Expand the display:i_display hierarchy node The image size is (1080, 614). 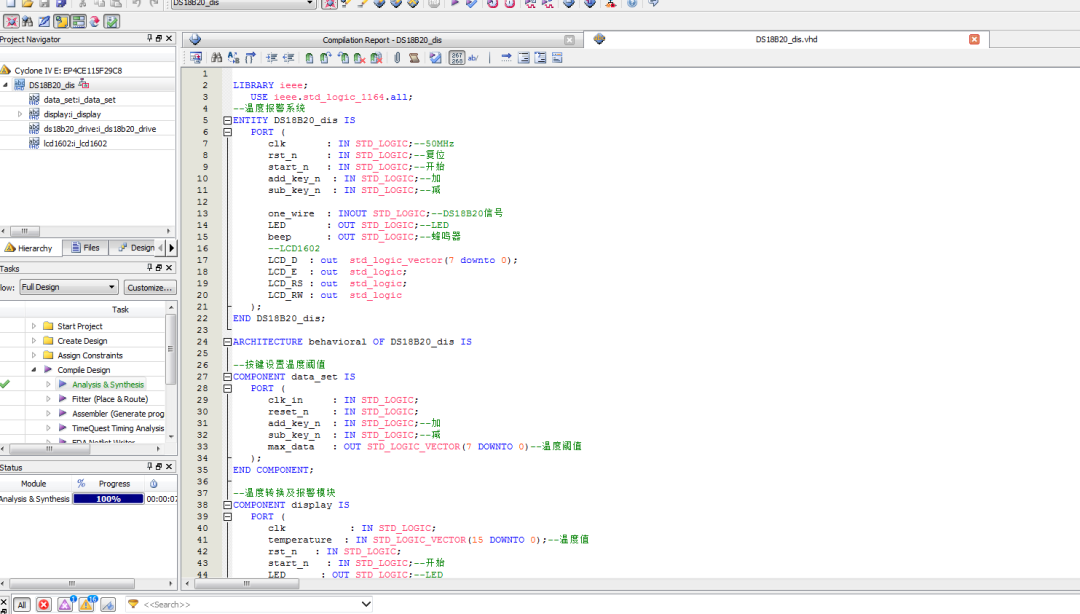[20, 114]
